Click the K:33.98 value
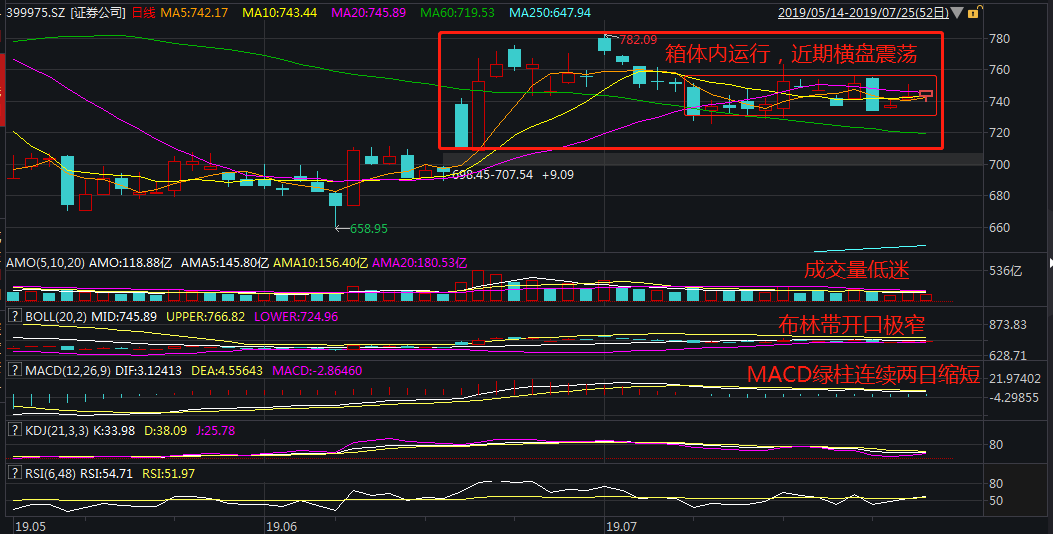 pos(113,431)
